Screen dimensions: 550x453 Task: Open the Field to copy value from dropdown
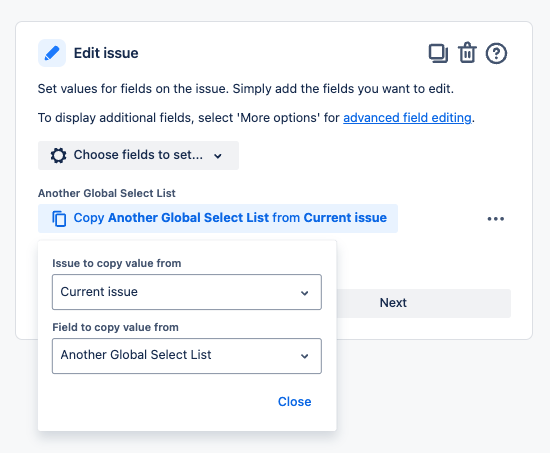(187, 356)
